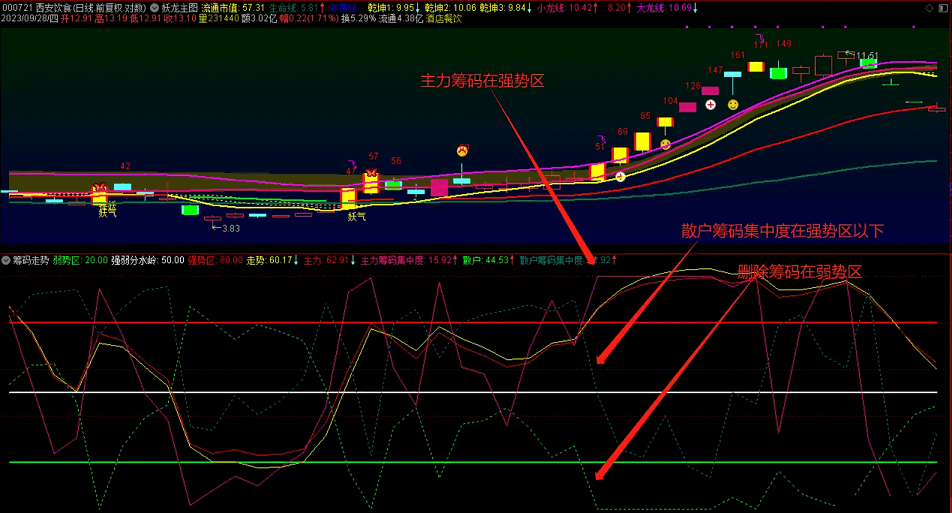The image size is (952, 513).
Task: Click the candle count label 42
Action: 125,166
